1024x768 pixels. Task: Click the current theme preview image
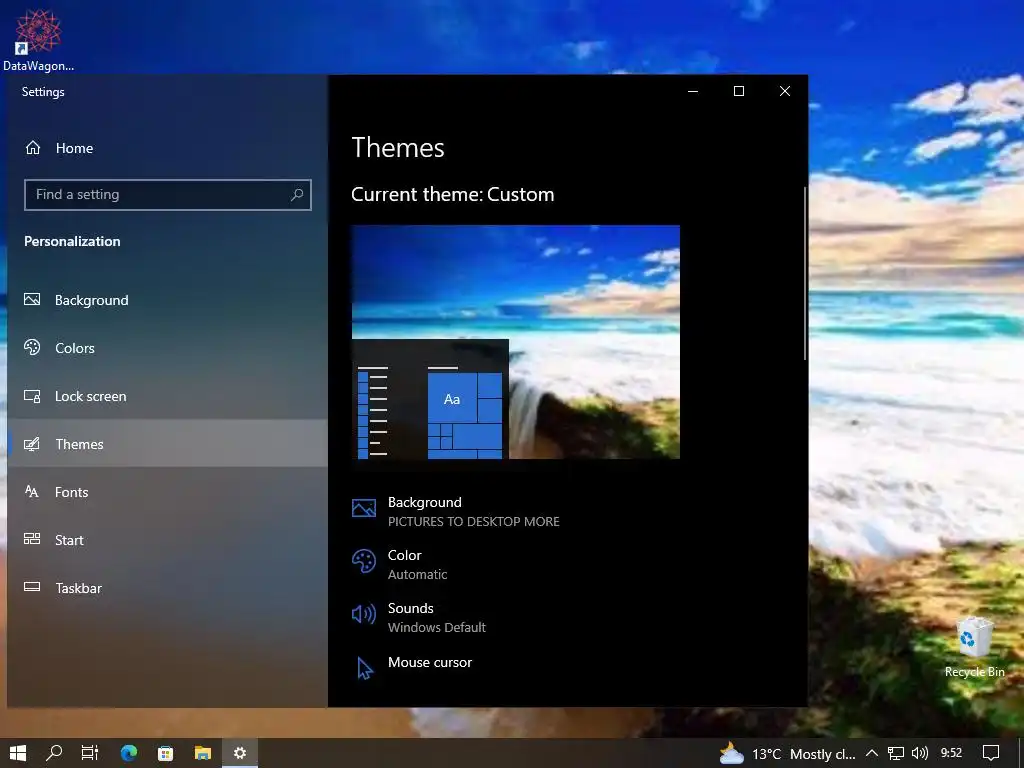click(x=515, y=342)
